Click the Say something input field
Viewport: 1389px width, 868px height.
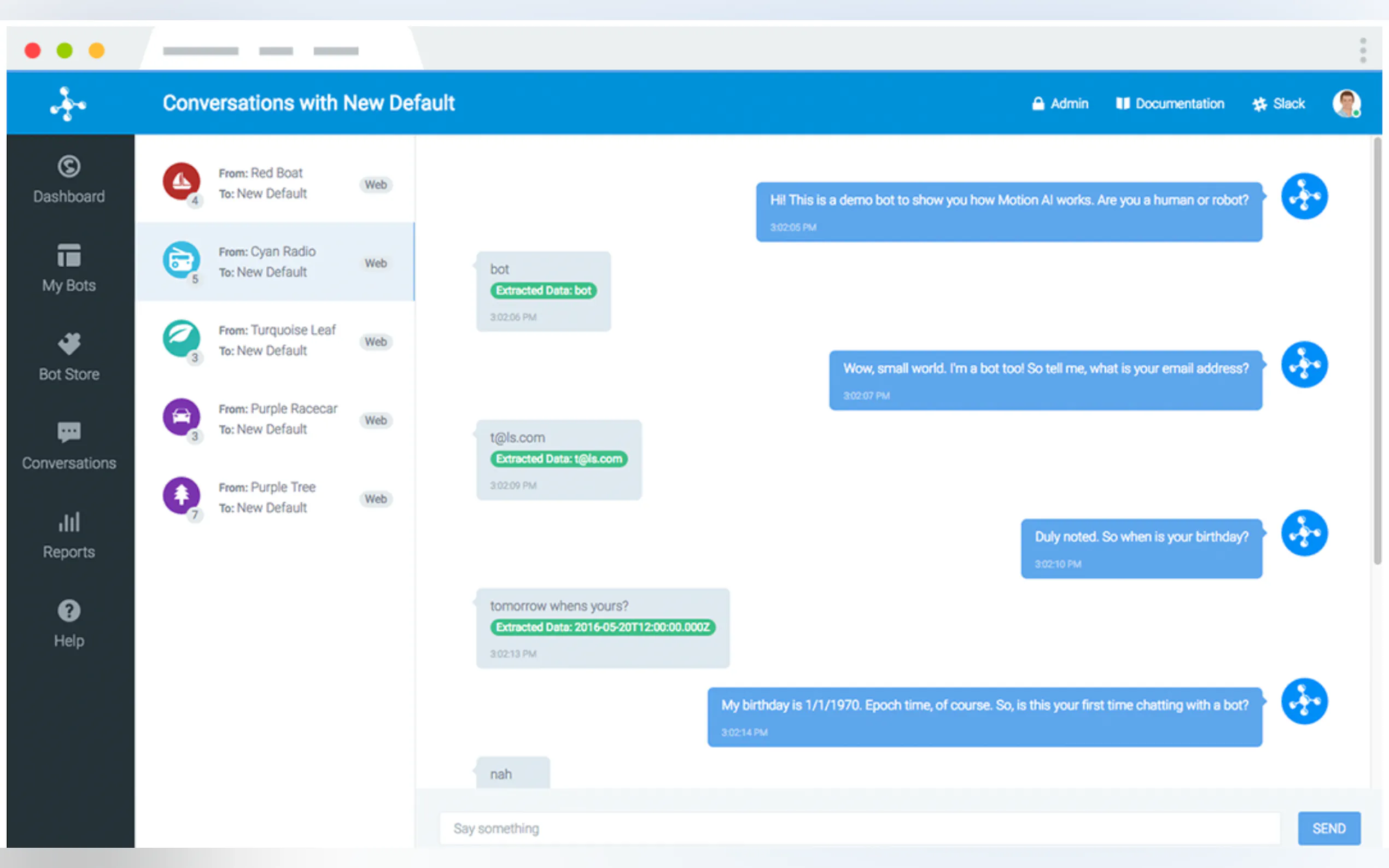point(859,829)
